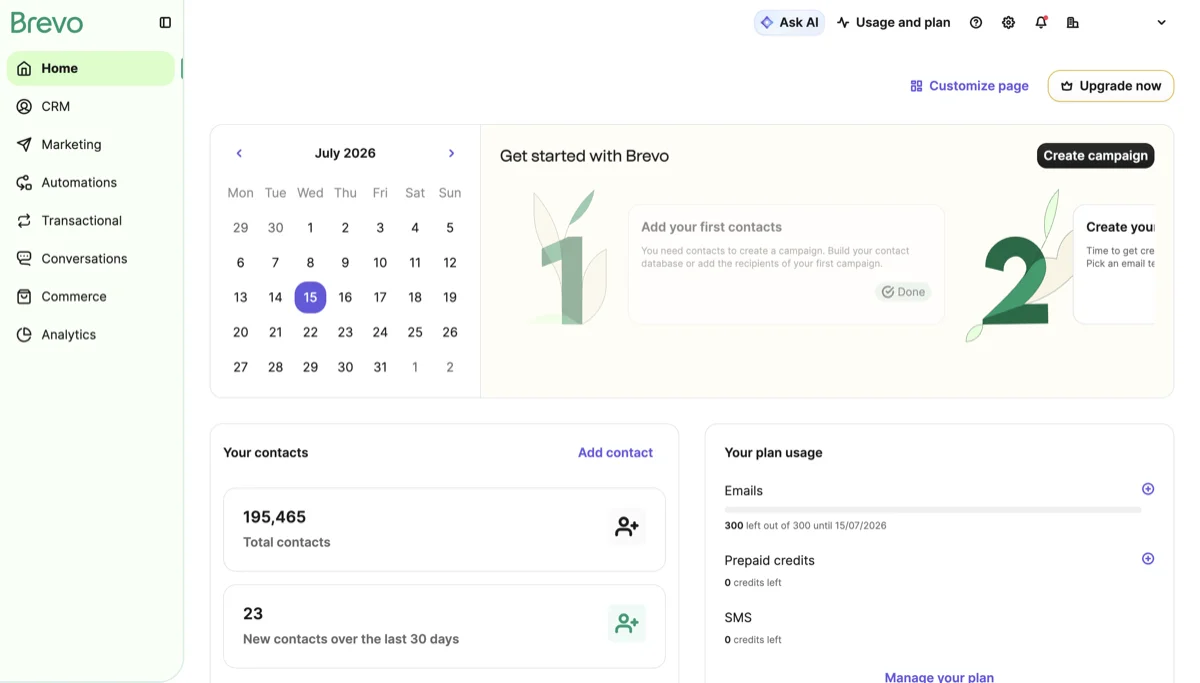Click the Prepaid credits label
The width and height of the screenshot is (1200, 683).
click(770, 560)
